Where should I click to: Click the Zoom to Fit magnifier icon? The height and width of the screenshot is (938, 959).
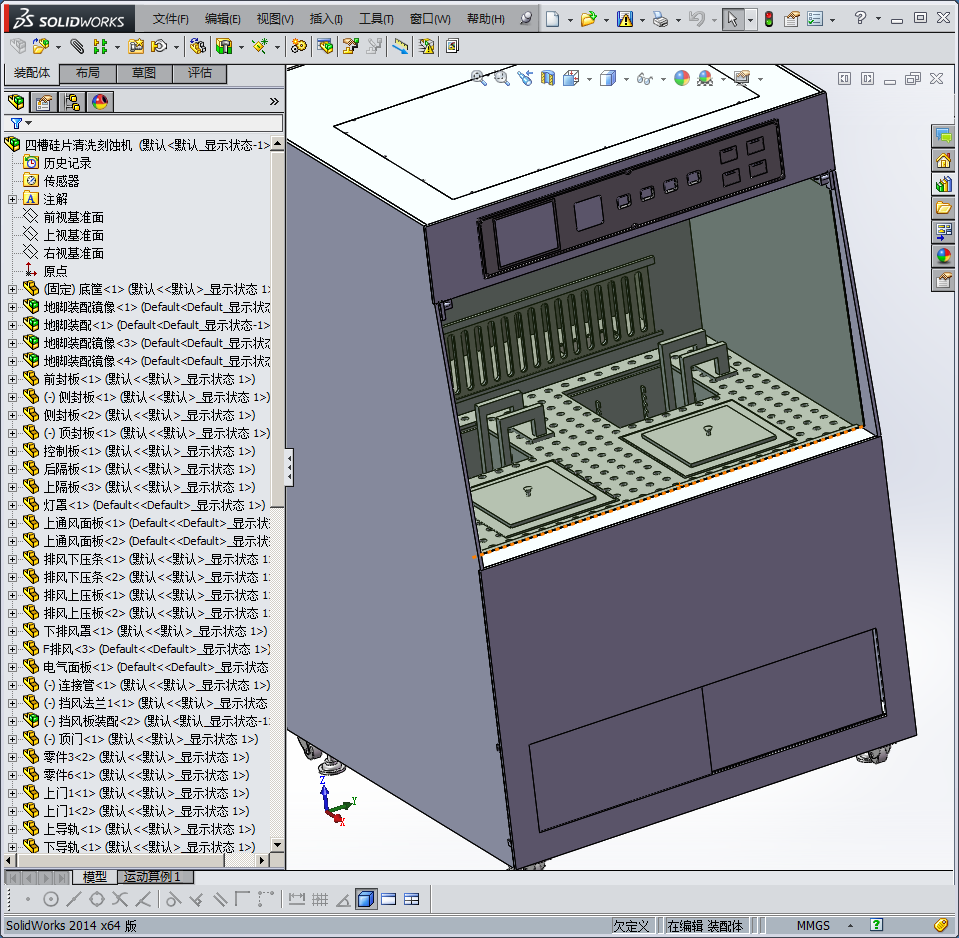[479, 78]
